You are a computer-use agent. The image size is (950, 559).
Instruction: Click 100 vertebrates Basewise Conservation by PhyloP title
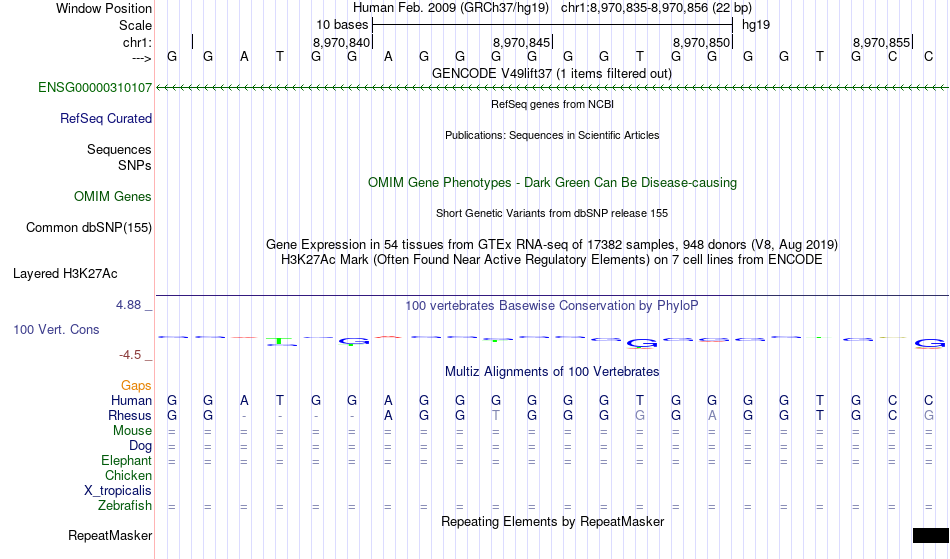[551, 306]
